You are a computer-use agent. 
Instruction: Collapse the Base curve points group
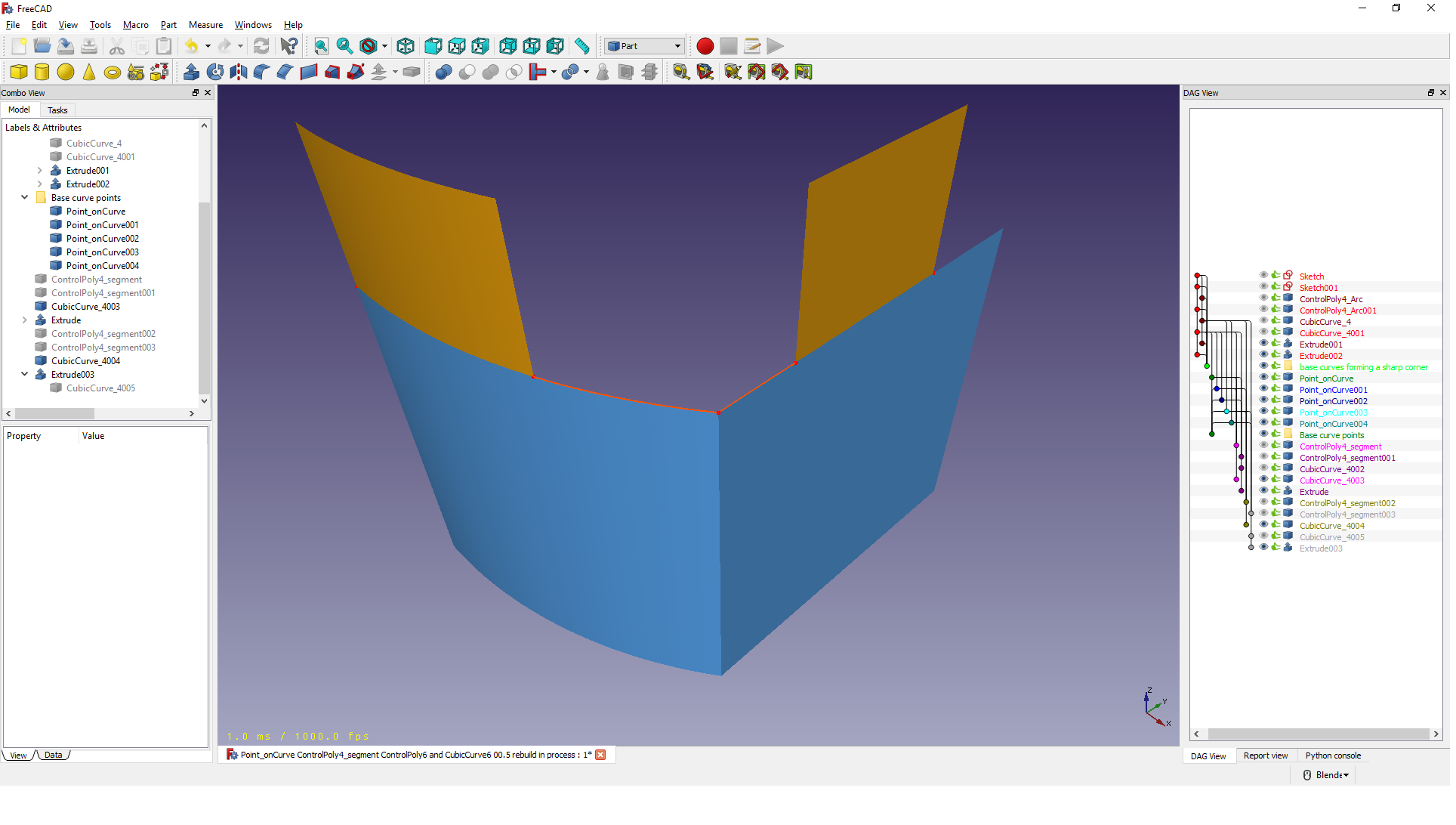coord(25,198)
